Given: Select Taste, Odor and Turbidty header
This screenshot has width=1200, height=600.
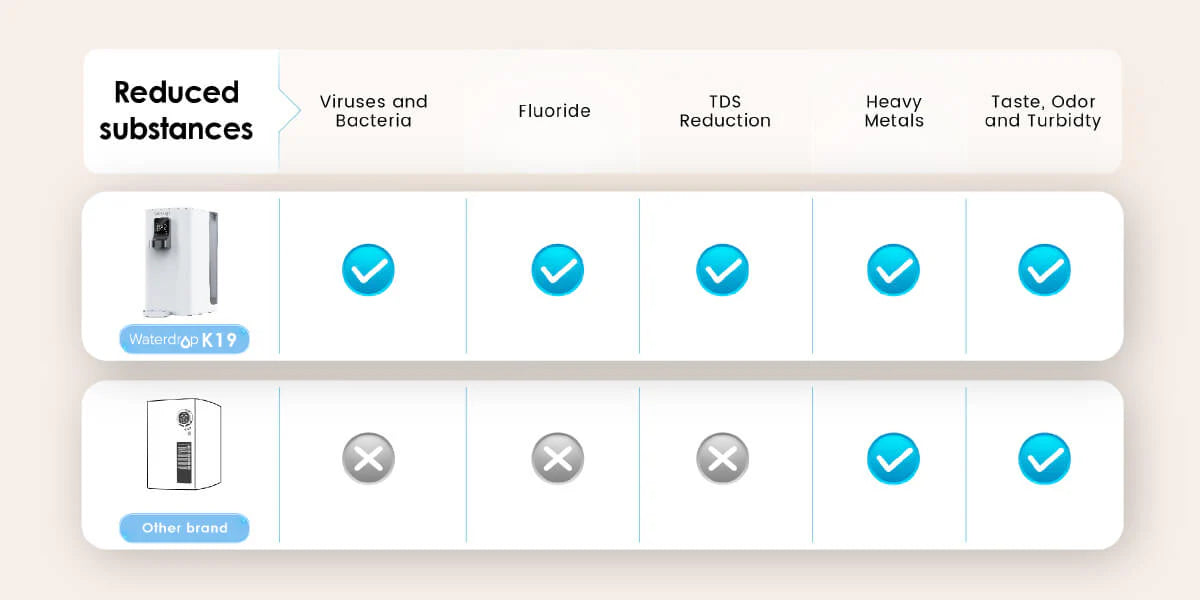Looking at the screenshot, I should click(1043, 111).
